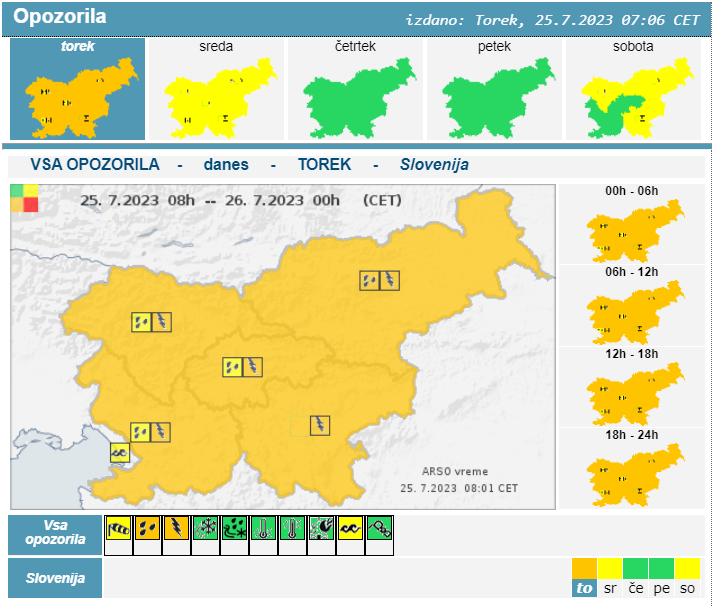The image size is (712, 607).
Task: Click the Vsa opozorila button
Action: click(55, 535)
